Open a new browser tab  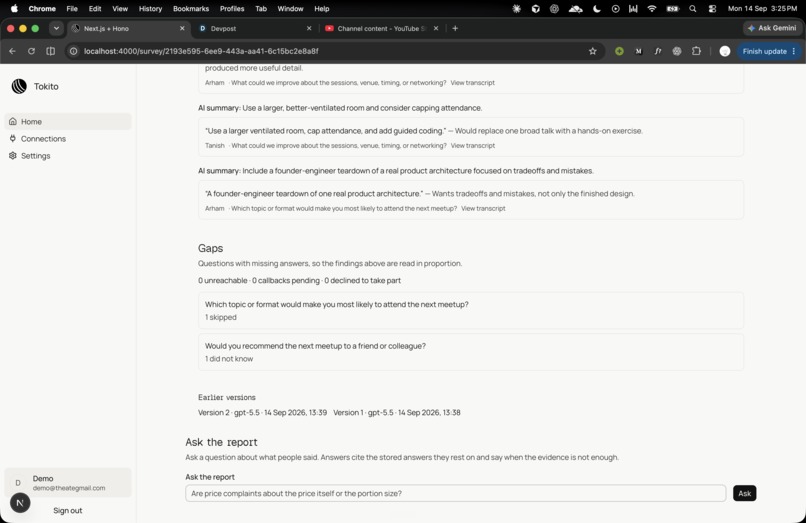(x=455, y=28)
